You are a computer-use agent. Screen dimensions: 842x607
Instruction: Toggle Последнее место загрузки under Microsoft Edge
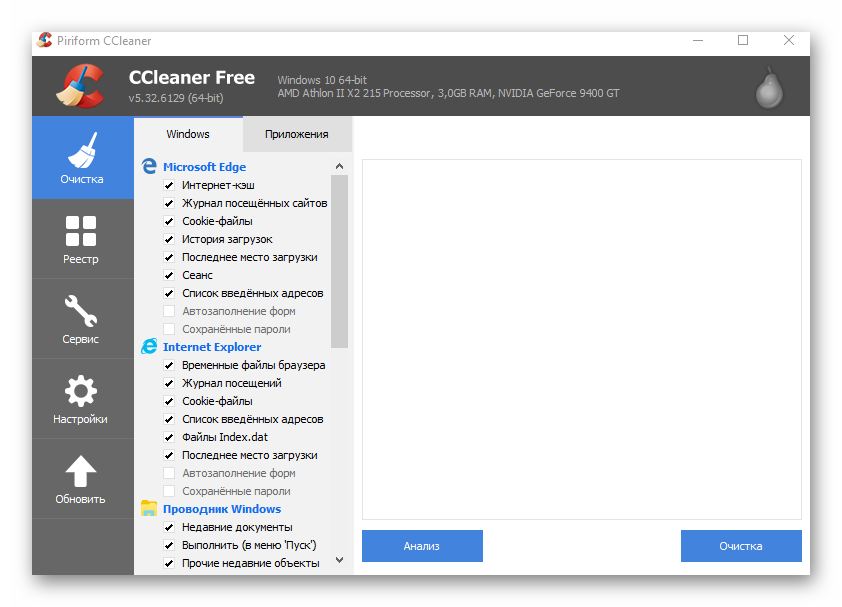coord(169,257)
